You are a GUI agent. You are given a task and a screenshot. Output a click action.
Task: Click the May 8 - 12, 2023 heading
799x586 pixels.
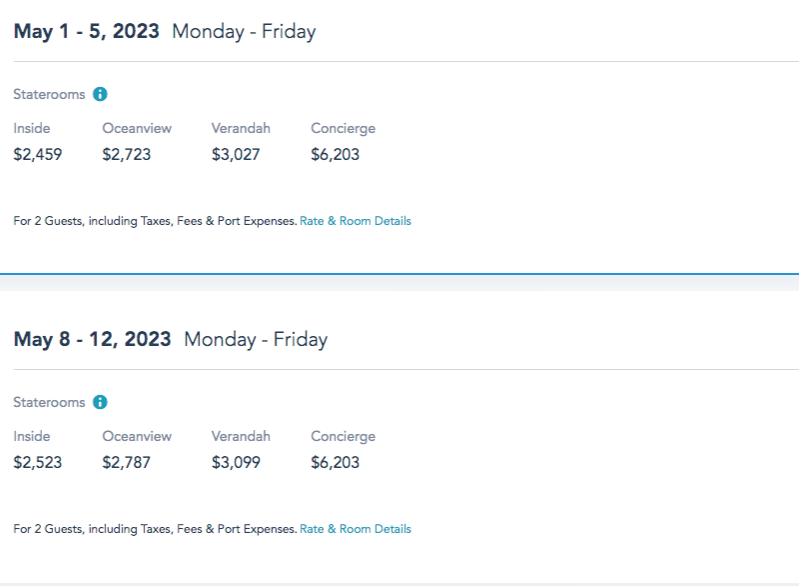point(92,339)
